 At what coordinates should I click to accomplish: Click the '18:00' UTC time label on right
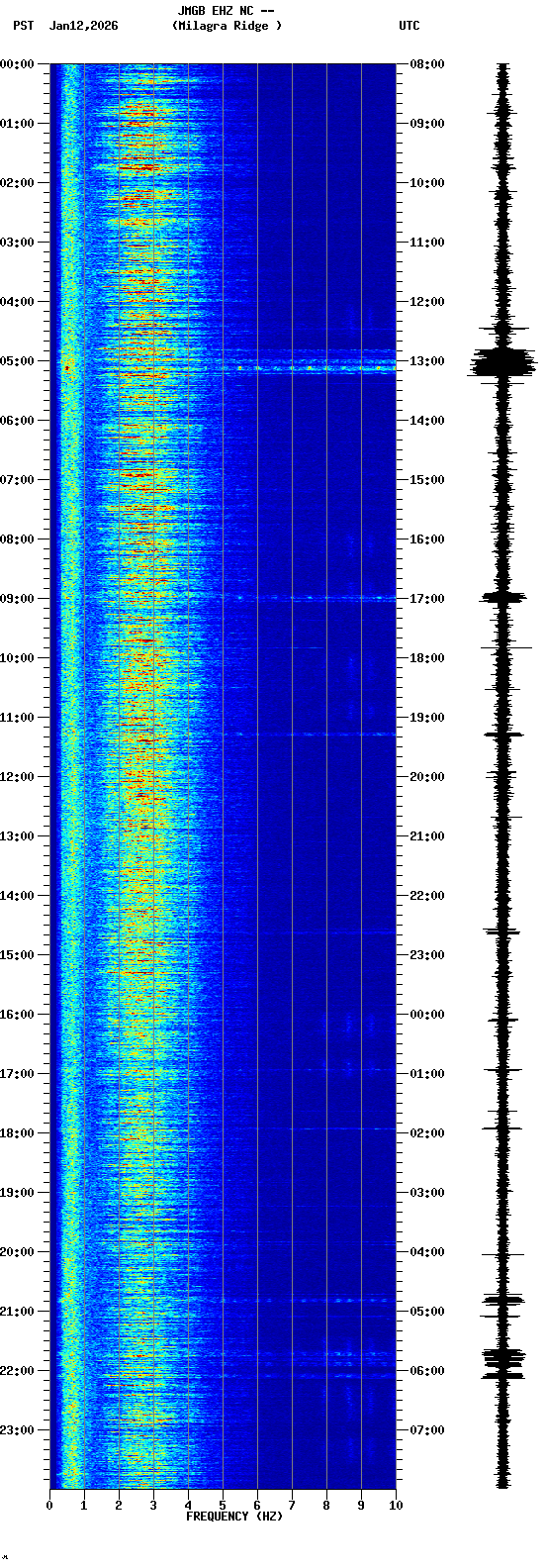(427, 658)
